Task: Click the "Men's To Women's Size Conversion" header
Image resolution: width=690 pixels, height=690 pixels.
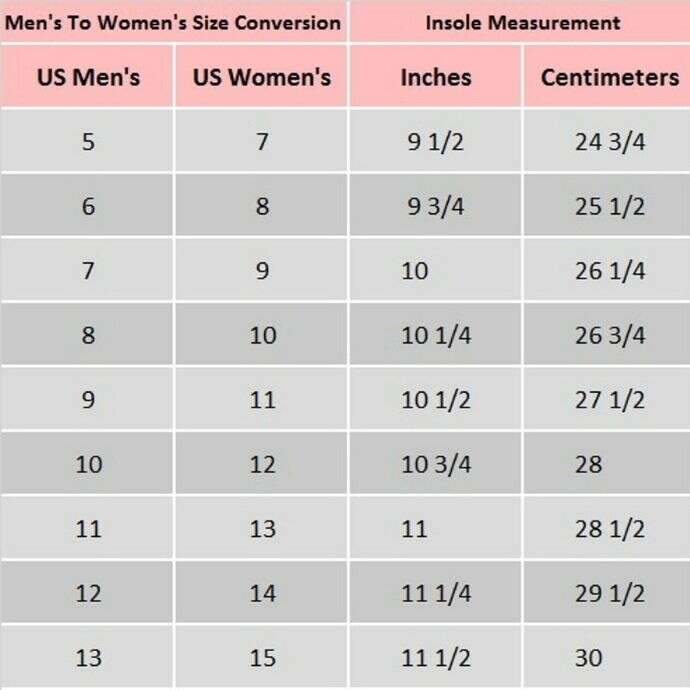Action: pyautogui.click(x=173, y=22)
